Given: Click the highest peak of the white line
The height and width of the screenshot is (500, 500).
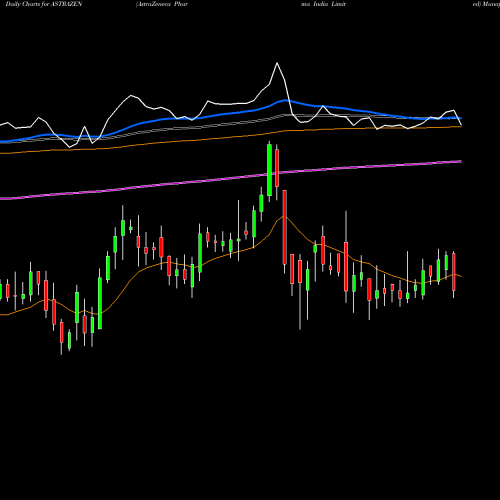Looking at the screenshot, I should [x=277, y=63].
